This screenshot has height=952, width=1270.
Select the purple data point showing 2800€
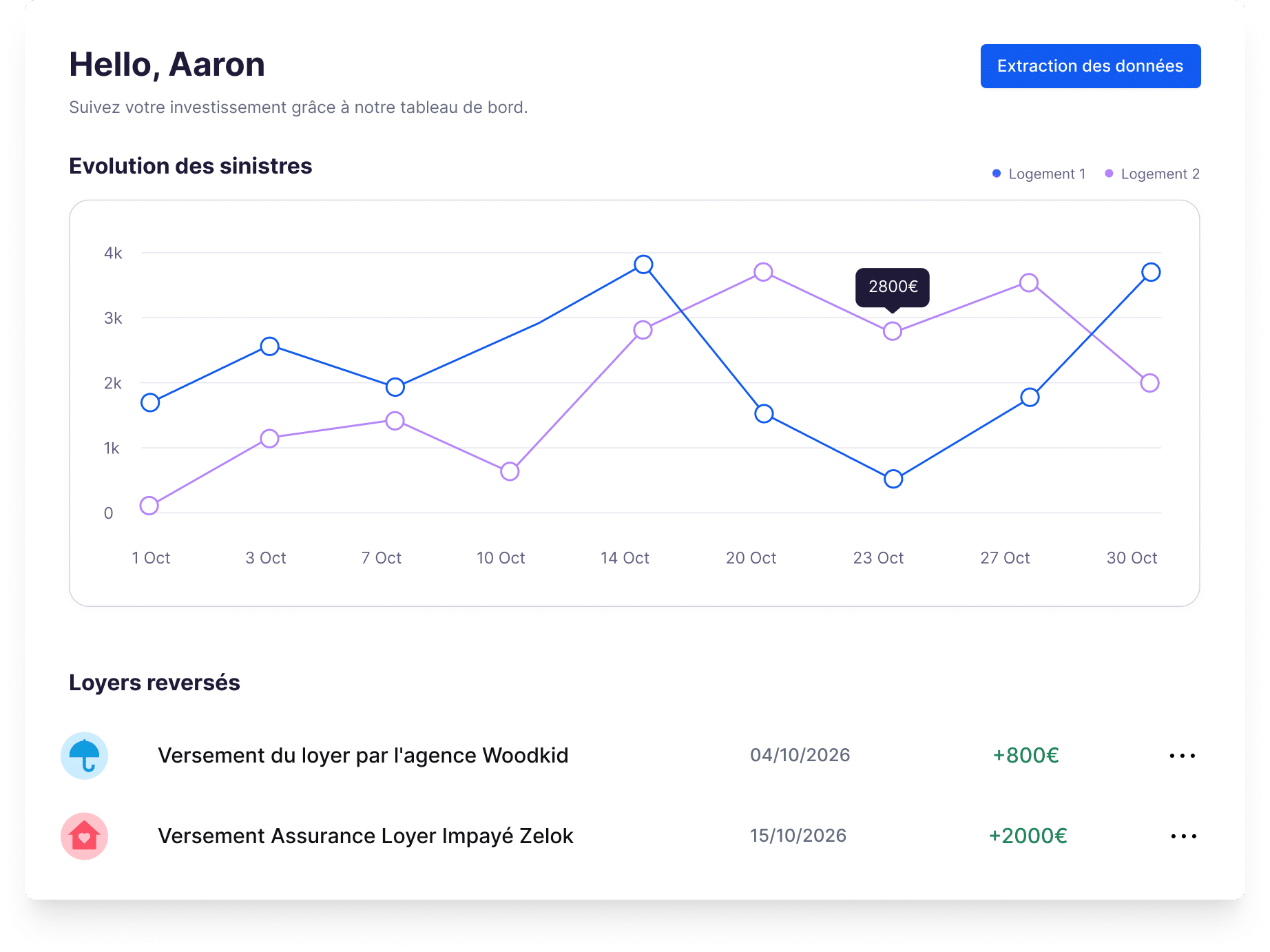pyautogui.click(x=892, y=331)
